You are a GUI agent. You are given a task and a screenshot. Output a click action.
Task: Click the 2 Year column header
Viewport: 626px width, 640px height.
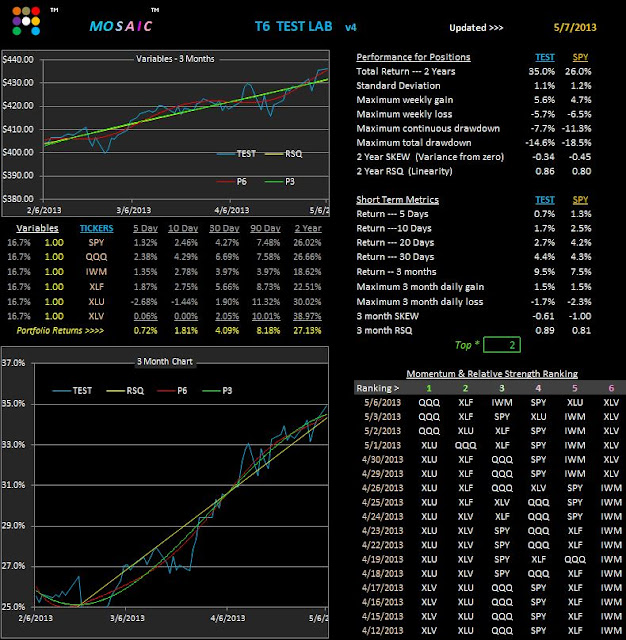pyautogui.click(x=308, y=228)
